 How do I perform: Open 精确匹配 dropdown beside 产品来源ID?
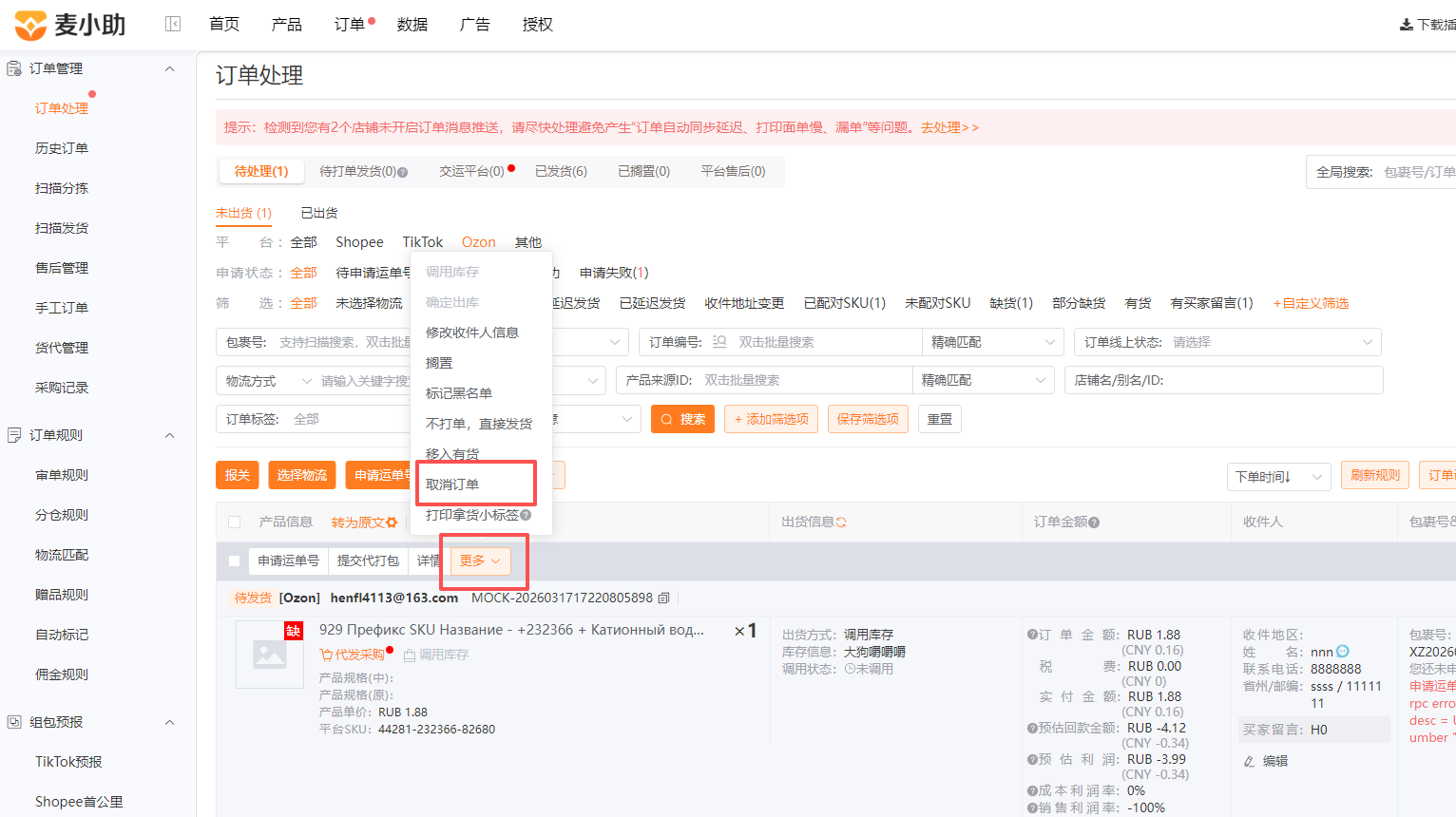[x=983, y=380]
